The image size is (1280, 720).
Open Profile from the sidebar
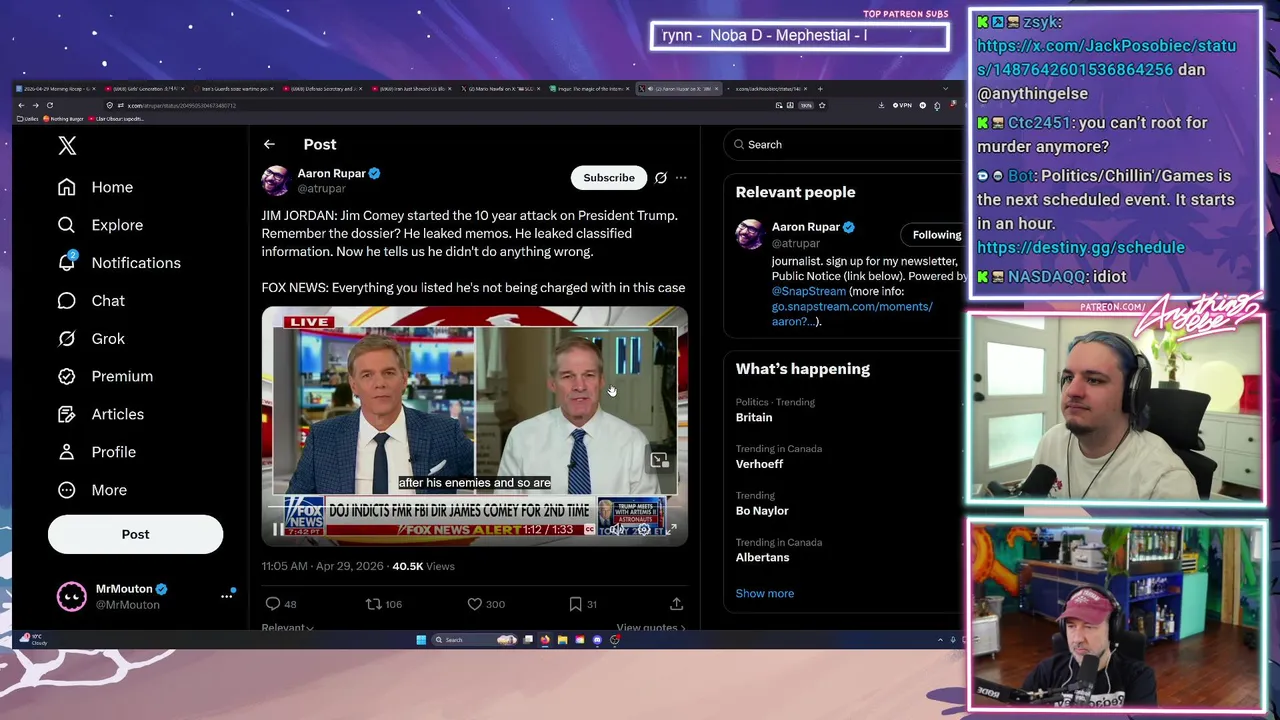(96, 452)
